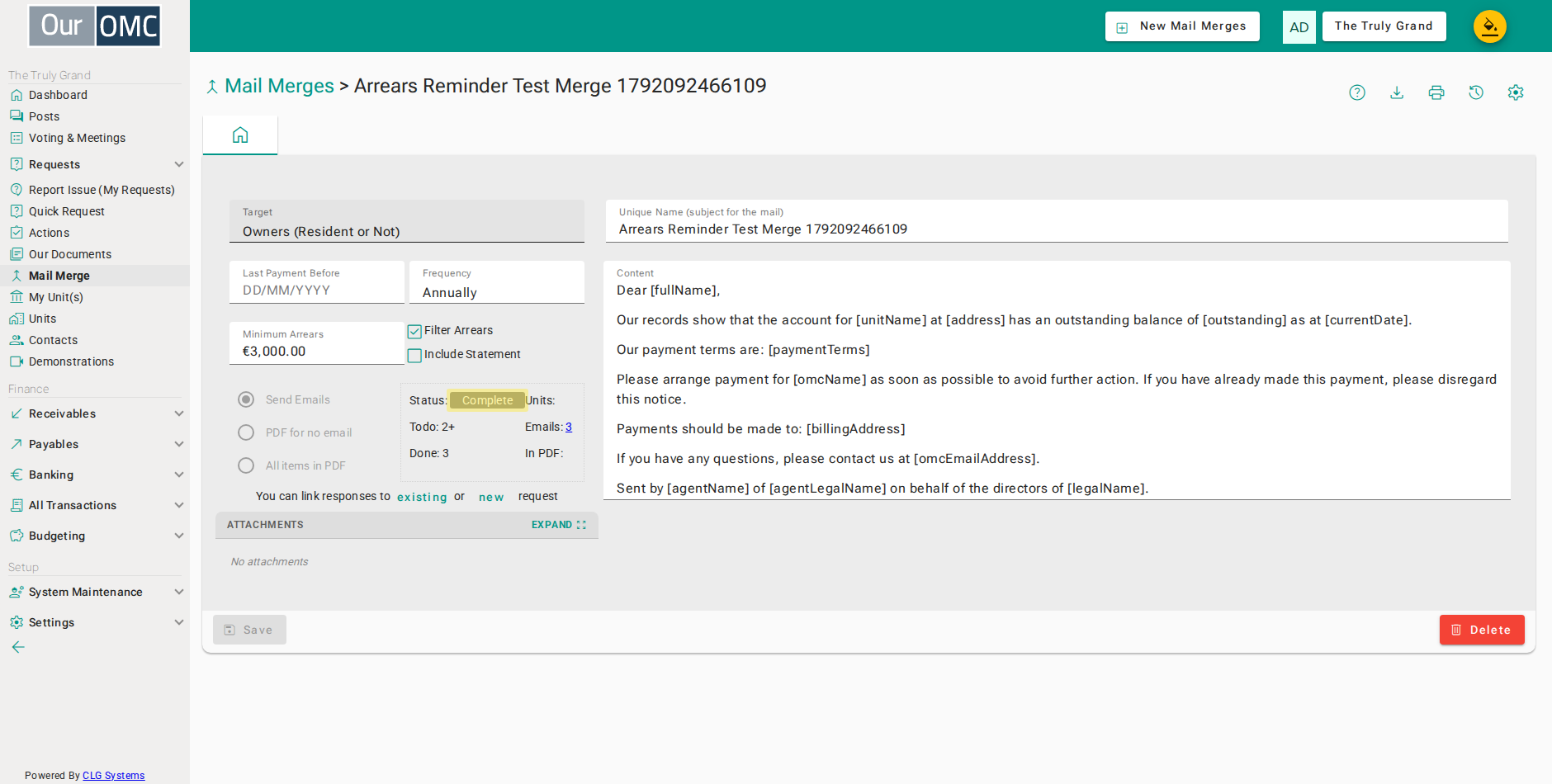Click the Demonstrations video icon in sidebar

pos(17,361)
